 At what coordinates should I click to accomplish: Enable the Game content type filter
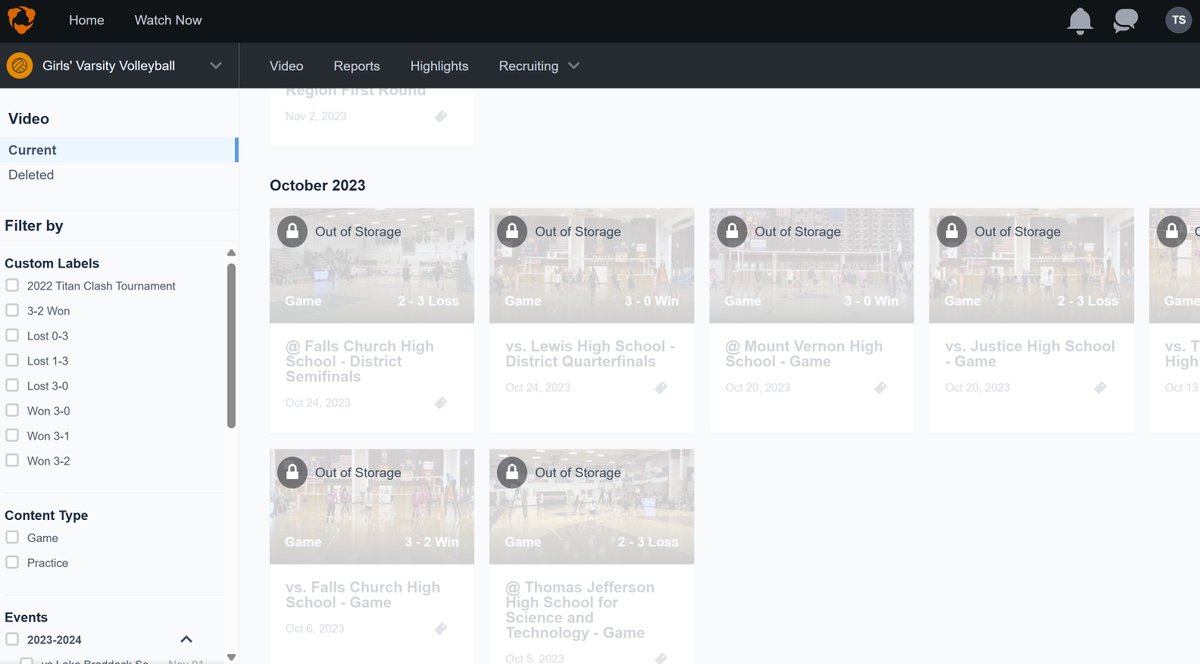point(11,537)
